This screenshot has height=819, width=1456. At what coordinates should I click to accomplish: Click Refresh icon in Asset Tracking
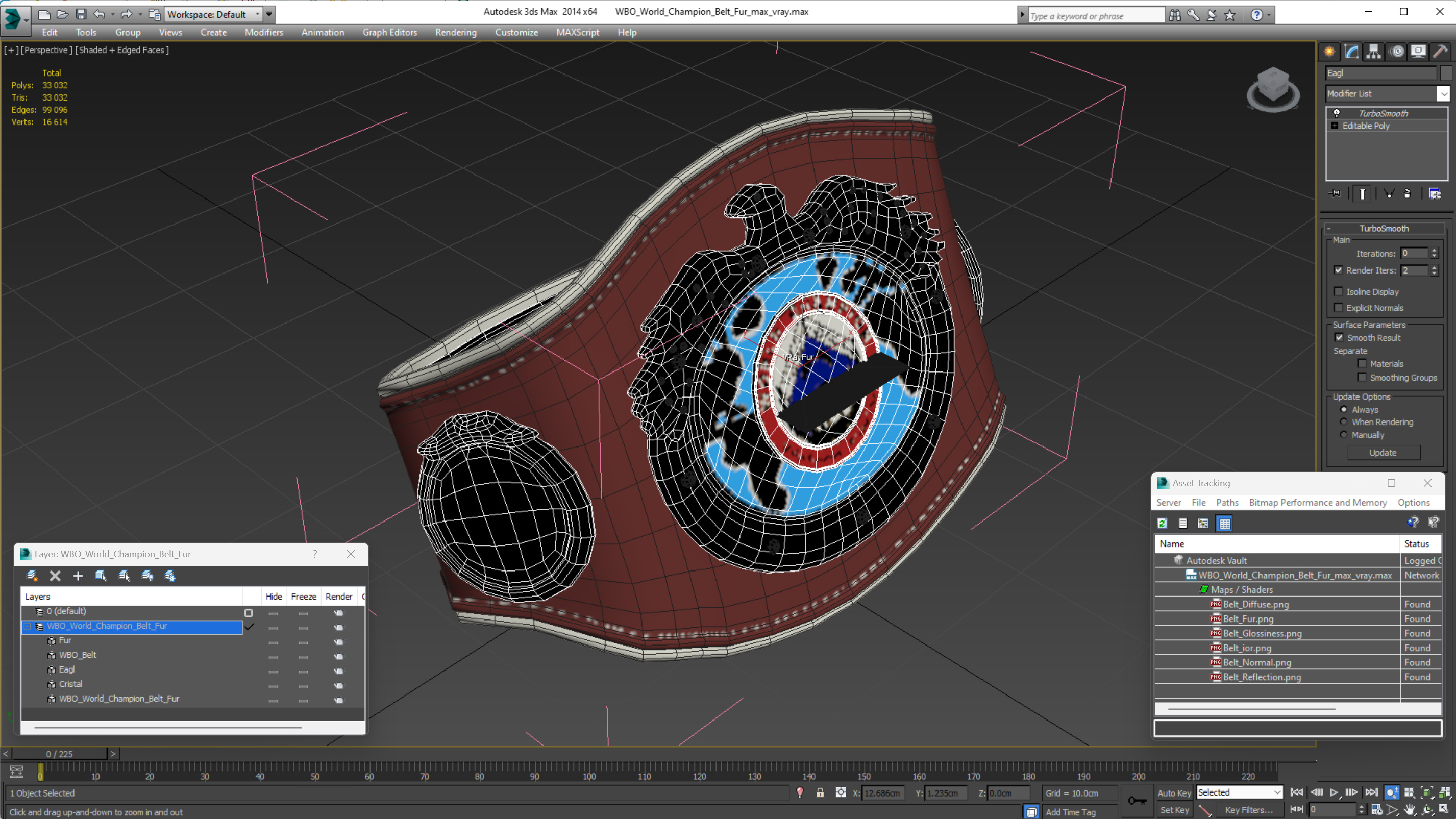coord(1162,524)
